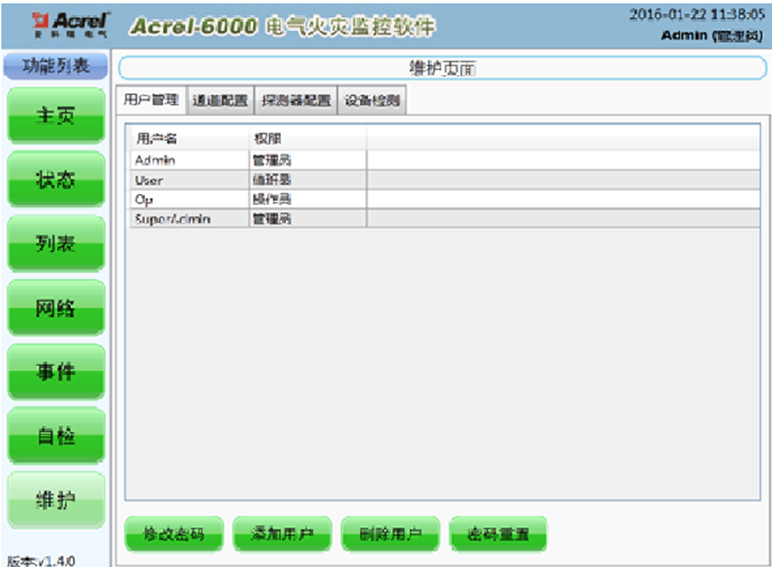Click the 添加用户 button
This screenshot has width=772, height=567.
[x=282, y=535]
